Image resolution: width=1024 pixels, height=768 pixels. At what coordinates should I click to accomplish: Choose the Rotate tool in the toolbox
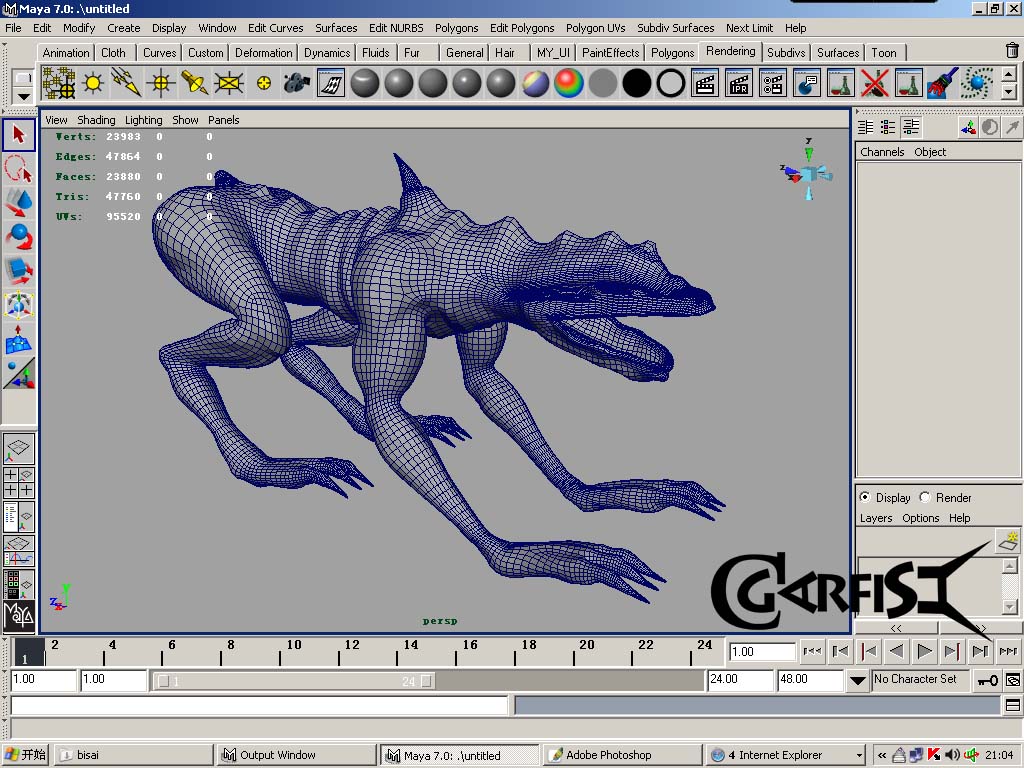pyautogui.click(x=18, y=236)
